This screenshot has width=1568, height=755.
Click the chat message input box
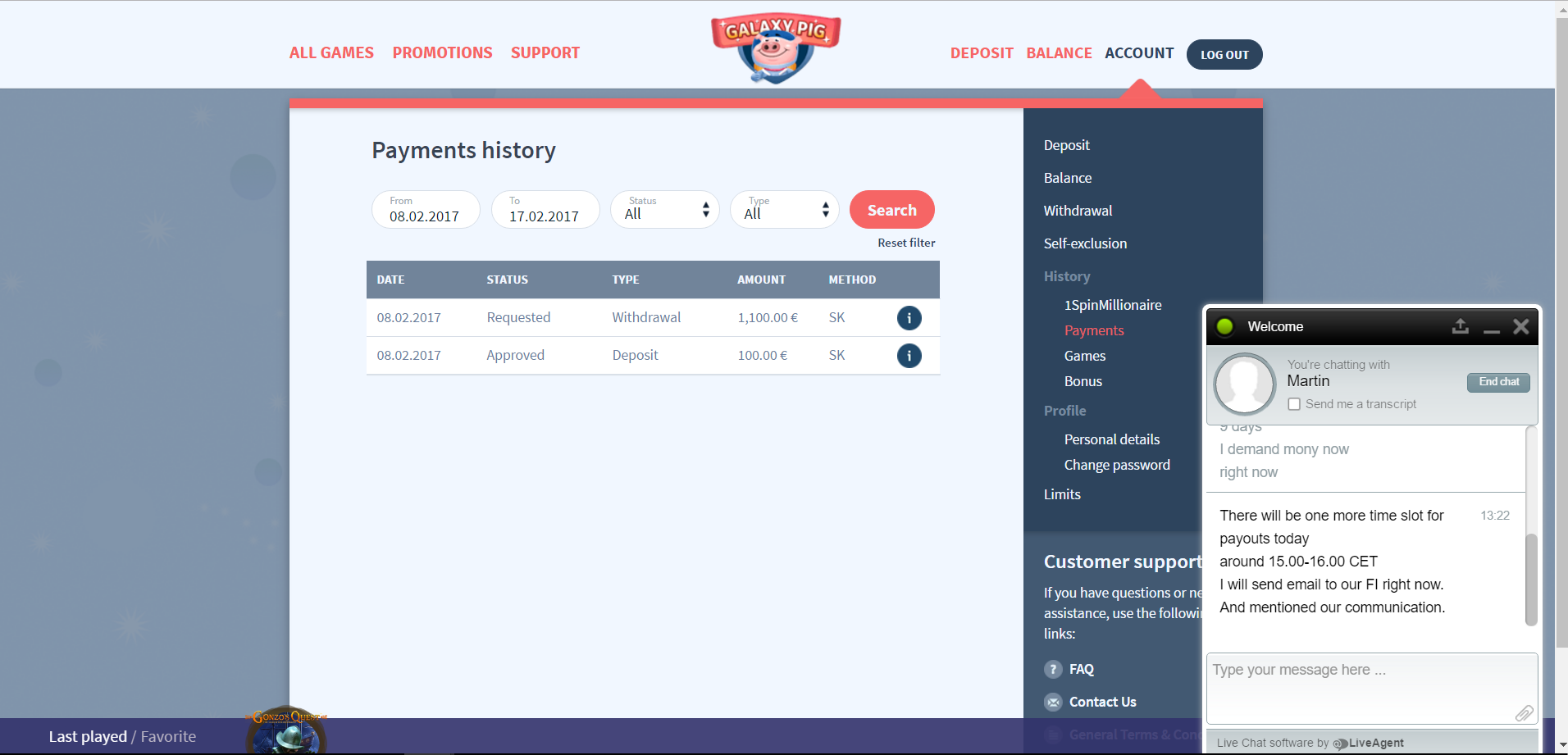point(1371,689)
